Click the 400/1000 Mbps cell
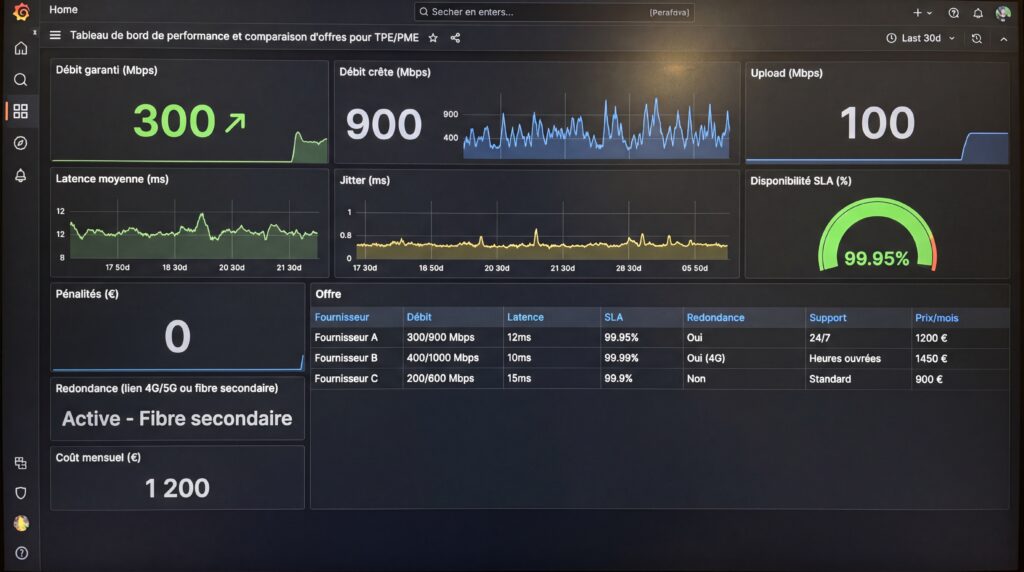Viewport: 1024px width, 572px height. click(443, 358)
